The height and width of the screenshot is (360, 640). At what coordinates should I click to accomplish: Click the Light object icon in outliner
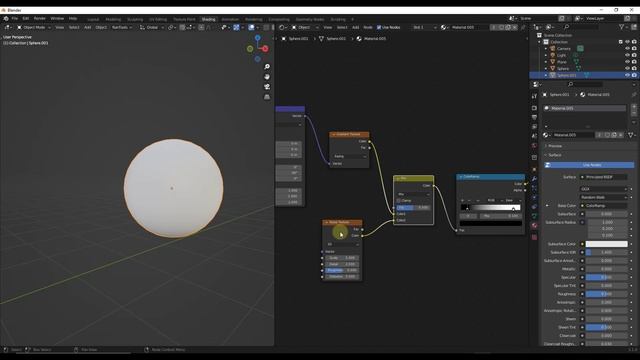(553, 55)
